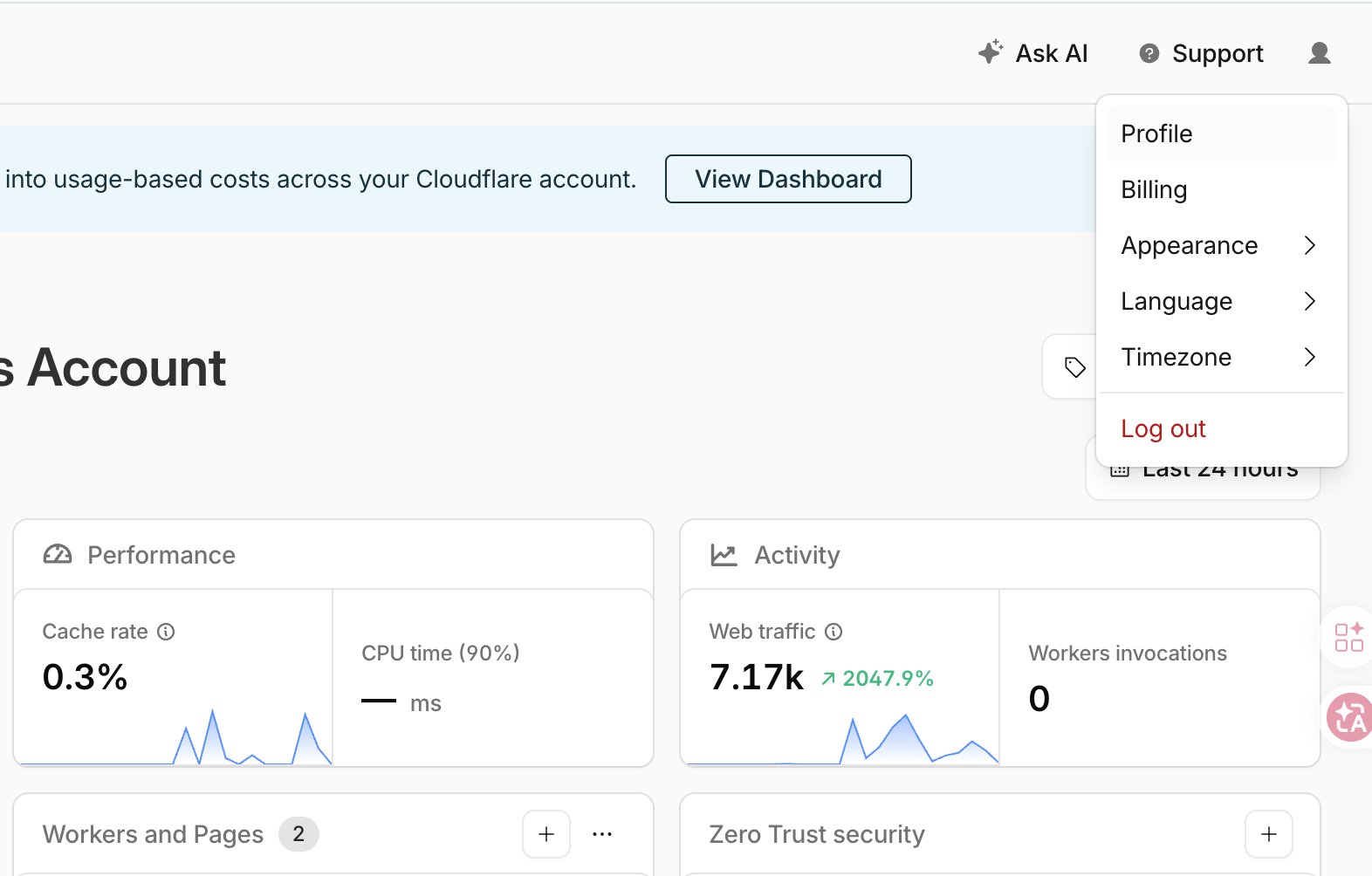
Task: Click the Workers and Pages count badge 2
Action: click(x=298, y=834)
